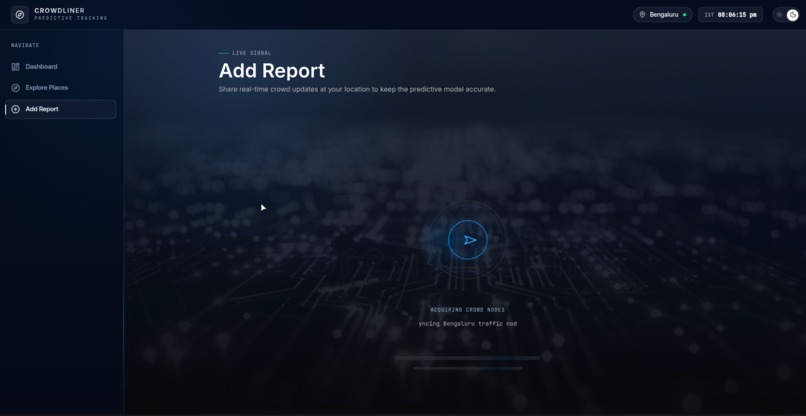Click the "NAVIGATE" sidebar heading
Viewport: 806px width, 416px height.
click(25, 45)
